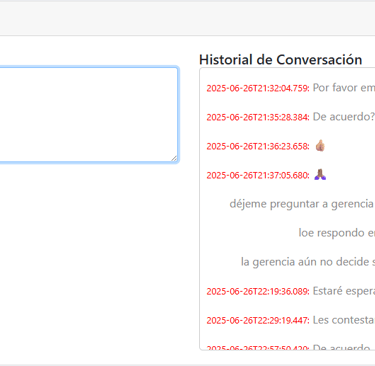375x366 pixels.
Task: Click the 'loe respondo' reply
Action: [x=337, y=233]
